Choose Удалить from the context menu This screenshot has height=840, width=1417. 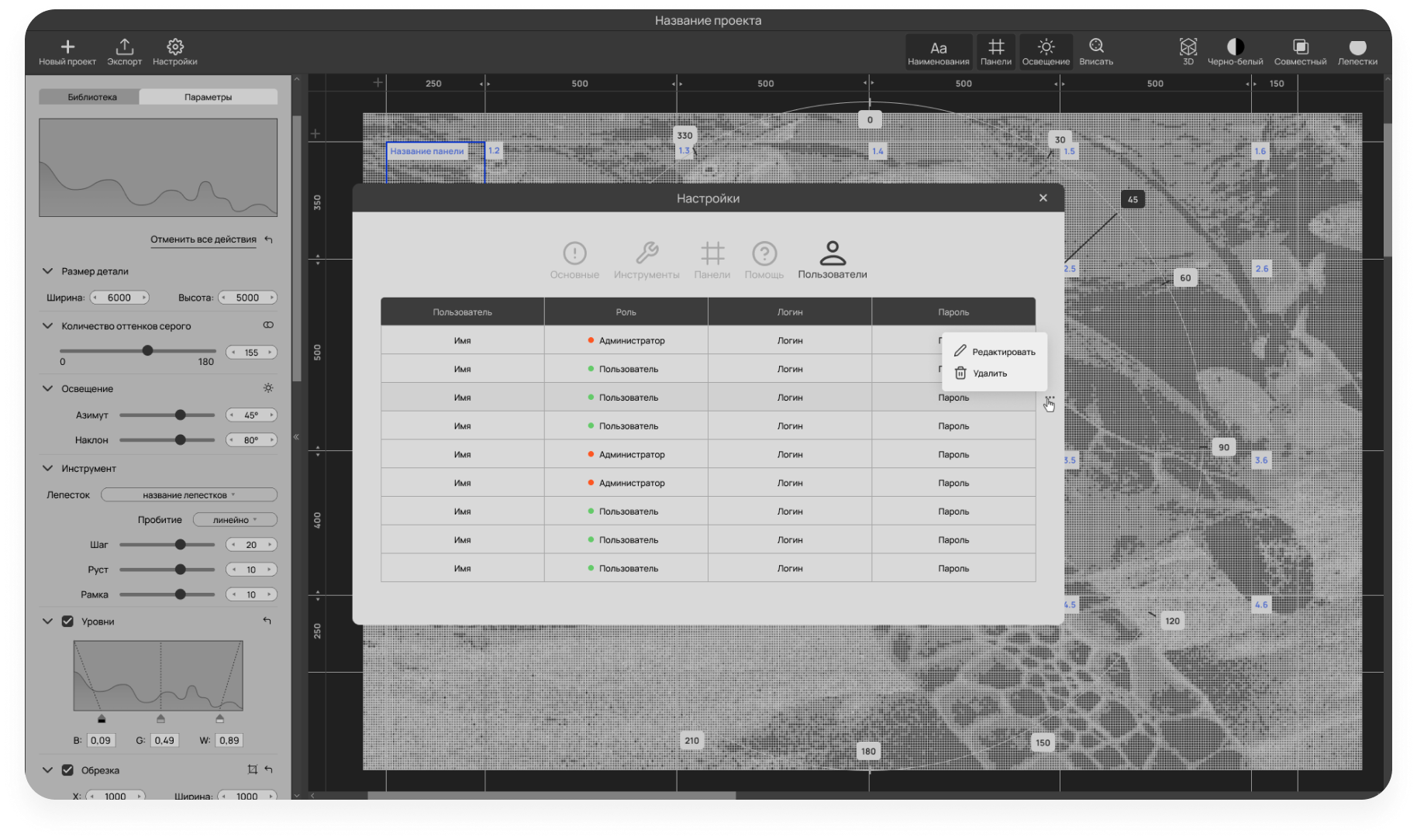pyautogui.click(x=989, y=374)
